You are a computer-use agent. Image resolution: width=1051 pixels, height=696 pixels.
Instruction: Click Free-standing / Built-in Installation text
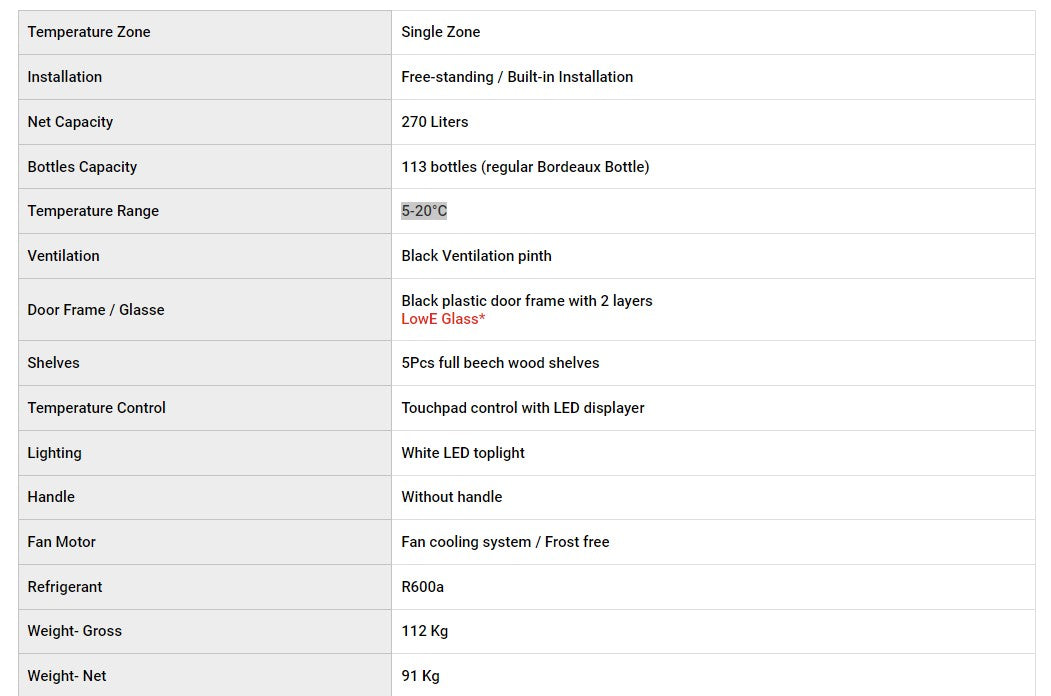pyautogui.click(x=517, y=76)
